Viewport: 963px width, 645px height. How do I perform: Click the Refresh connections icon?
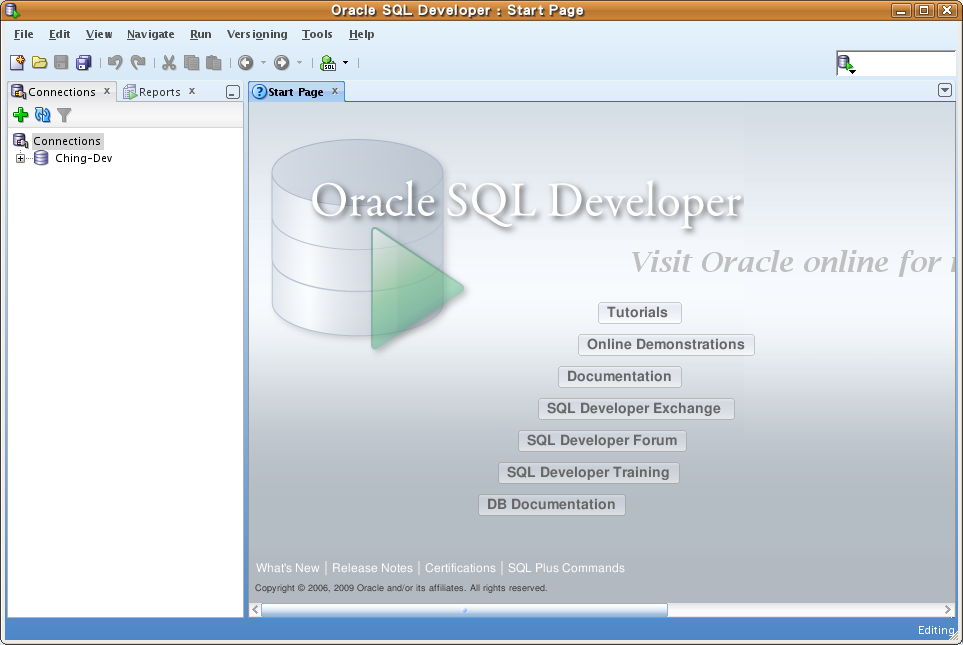pos(42,114)
